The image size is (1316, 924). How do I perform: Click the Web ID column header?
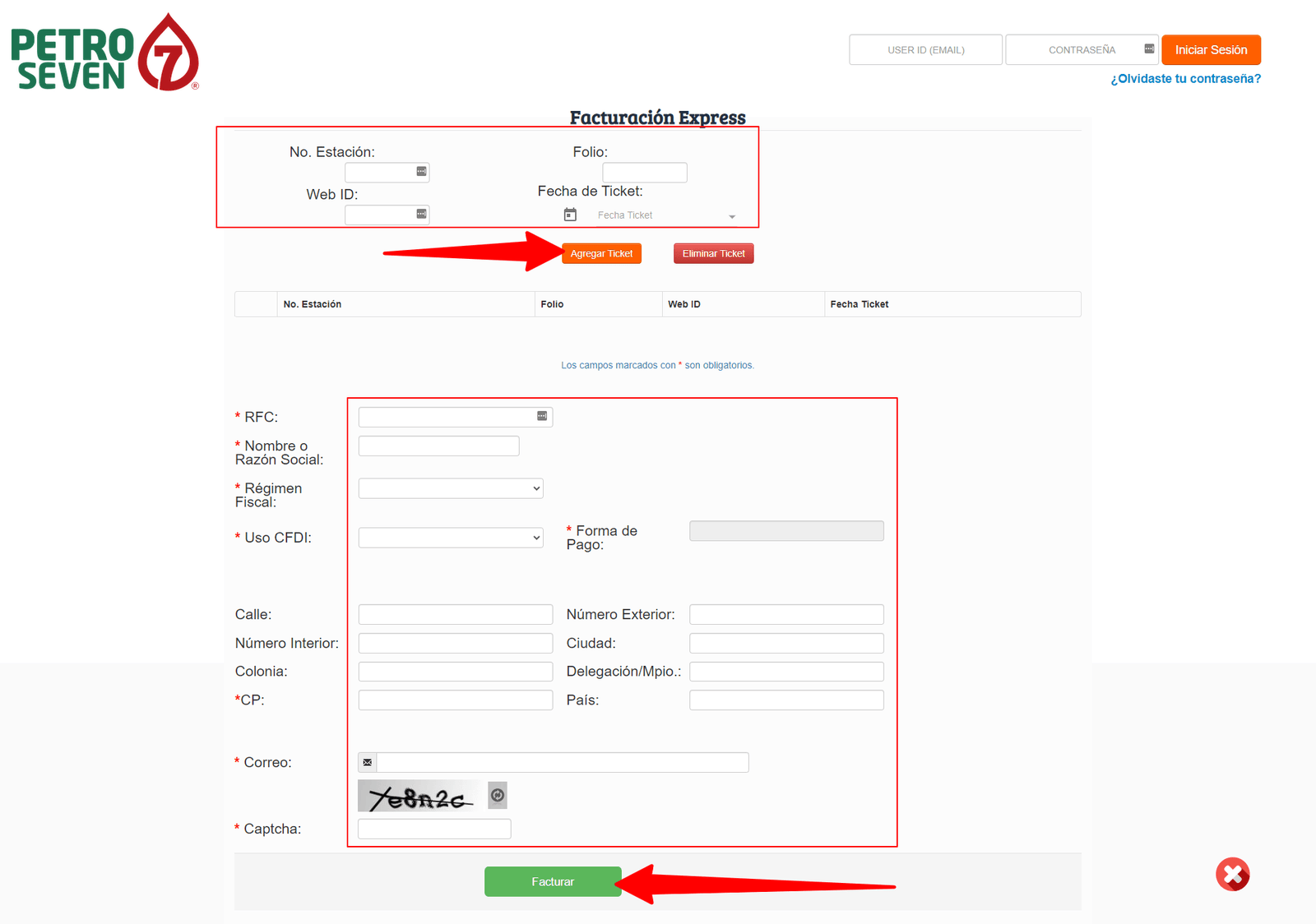click(x=743, y=304)
